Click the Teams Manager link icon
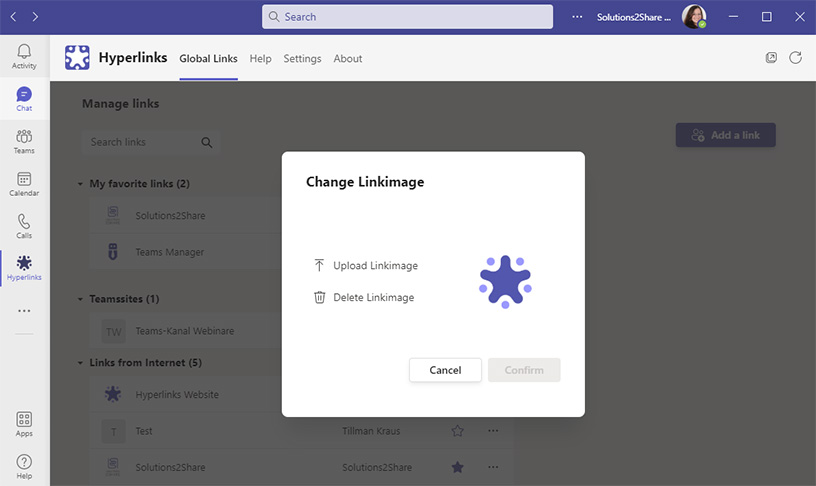The width and height of the screenshot is (816, 486). (113, 252)
